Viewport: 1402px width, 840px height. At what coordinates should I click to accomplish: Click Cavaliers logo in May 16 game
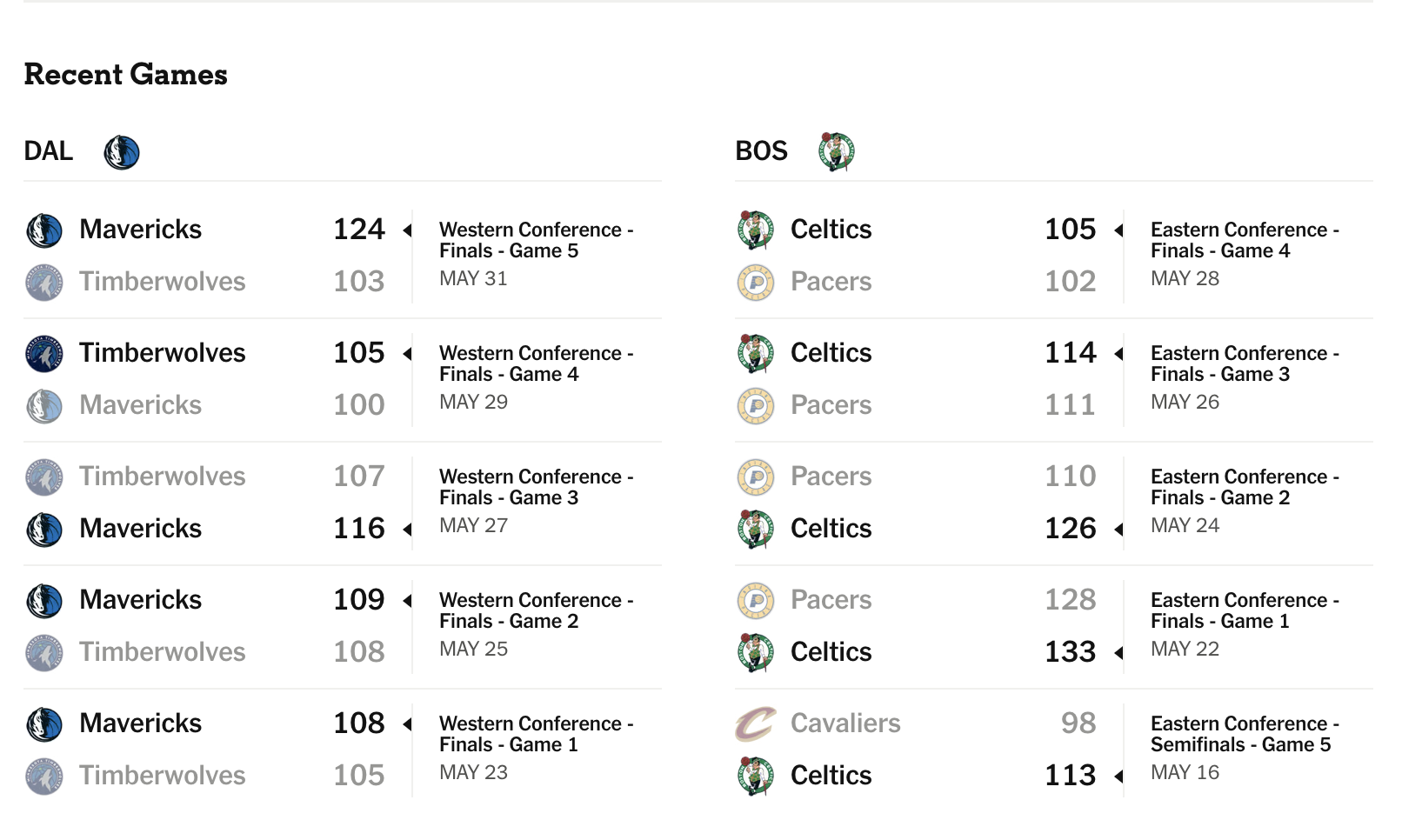[x=756, y=723]
